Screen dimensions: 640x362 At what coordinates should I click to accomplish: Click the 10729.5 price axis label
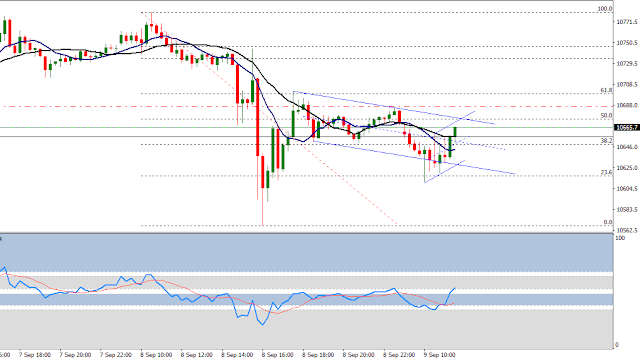pyautogui.click(x=627, y=64)
